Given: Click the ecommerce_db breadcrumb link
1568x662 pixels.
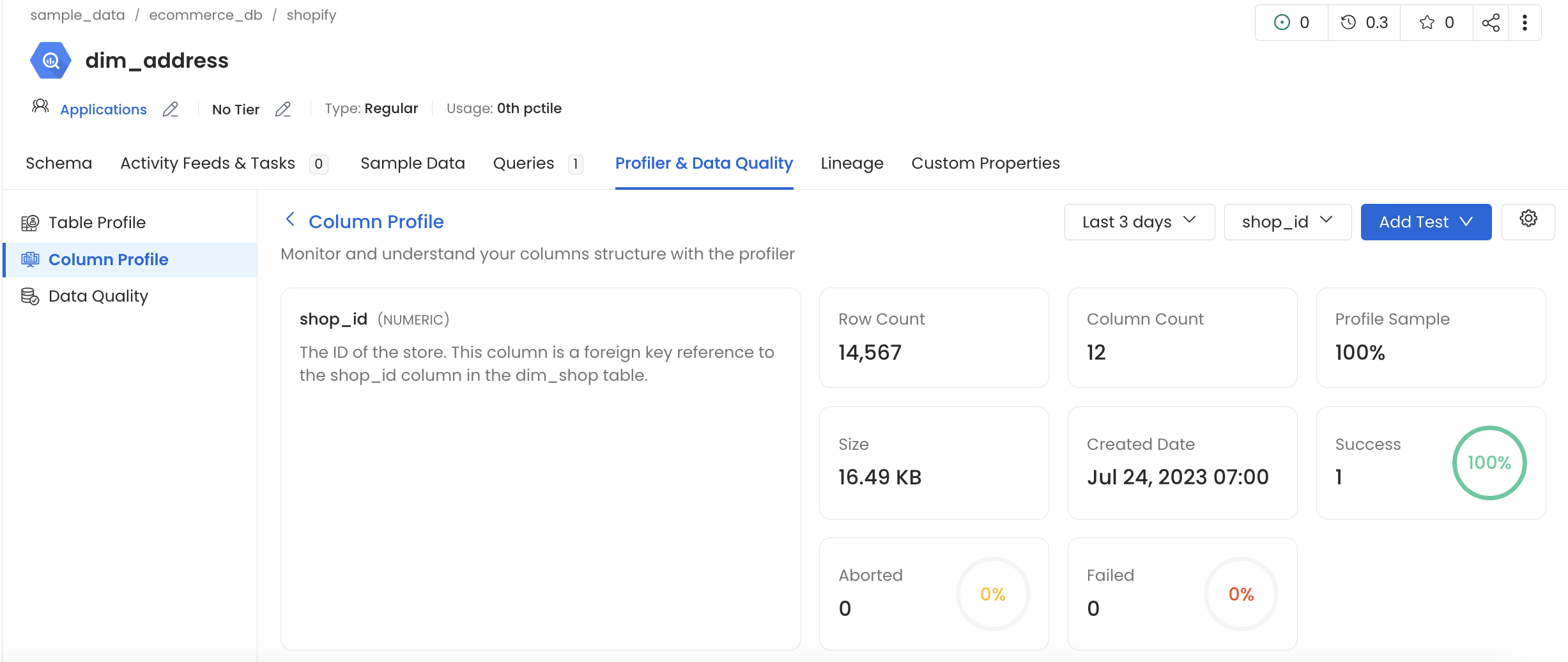Looking at the screenshot, I should [x=206, y=15].
